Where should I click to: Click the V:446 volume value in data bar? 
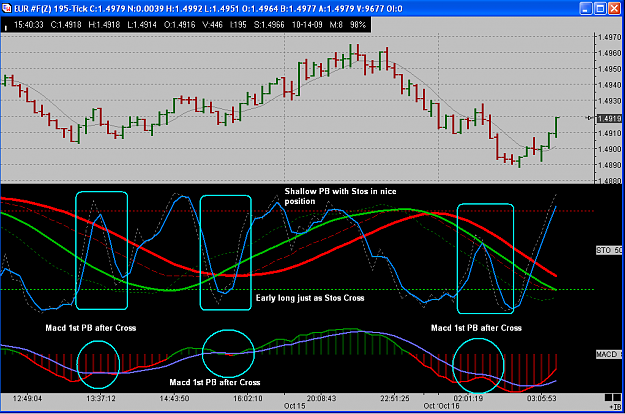pos(212,25)
